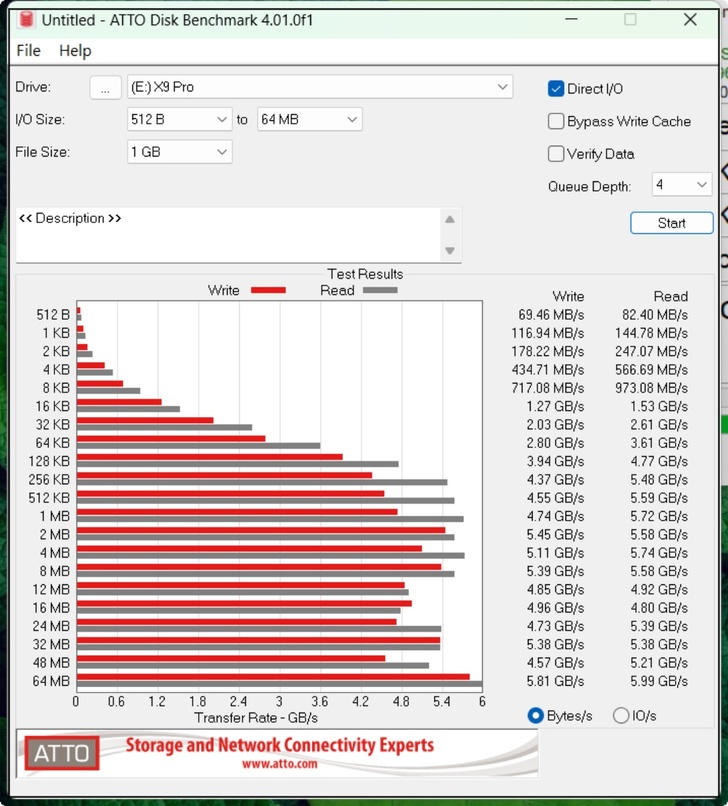The image size is (728, 806).
Task: Uncheck the Direct I/O checkbox
Action: (x=556, y=89)
